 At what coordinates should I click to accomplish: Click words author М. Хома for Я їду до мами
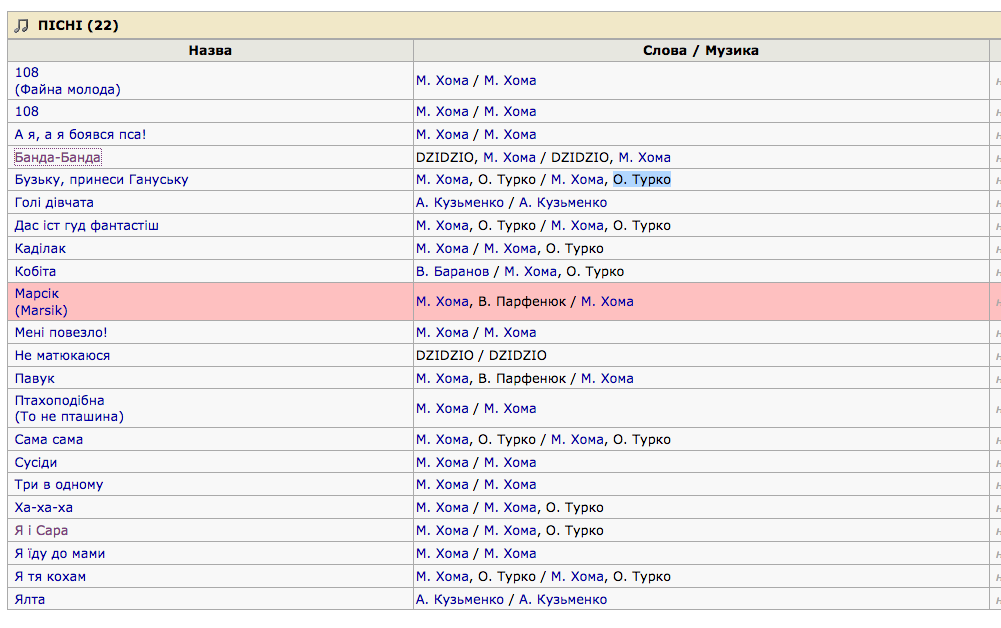(442, 554)
